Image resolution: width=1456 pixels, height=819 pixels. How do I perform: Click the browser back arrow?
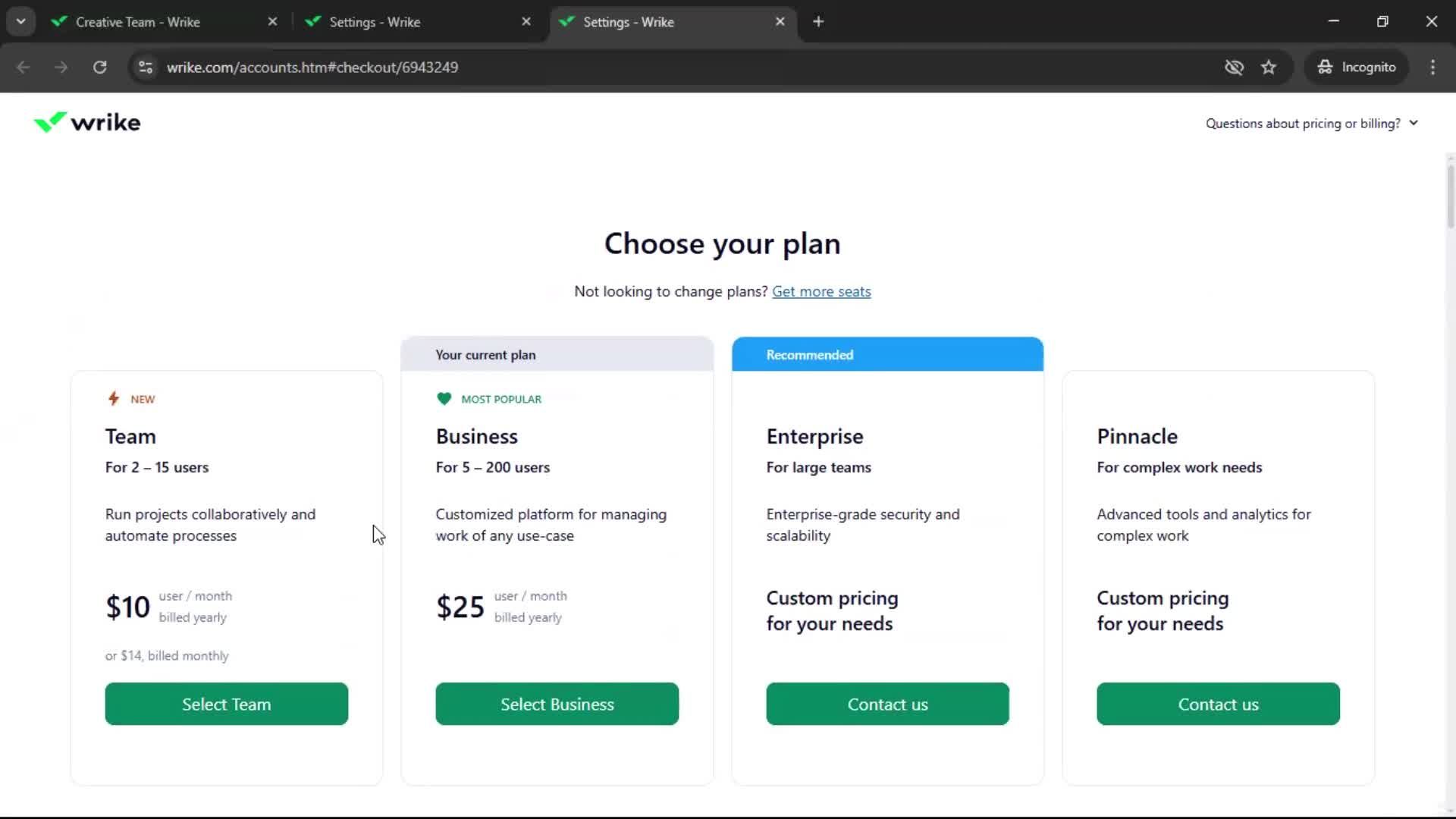click(x=24, y=67)
